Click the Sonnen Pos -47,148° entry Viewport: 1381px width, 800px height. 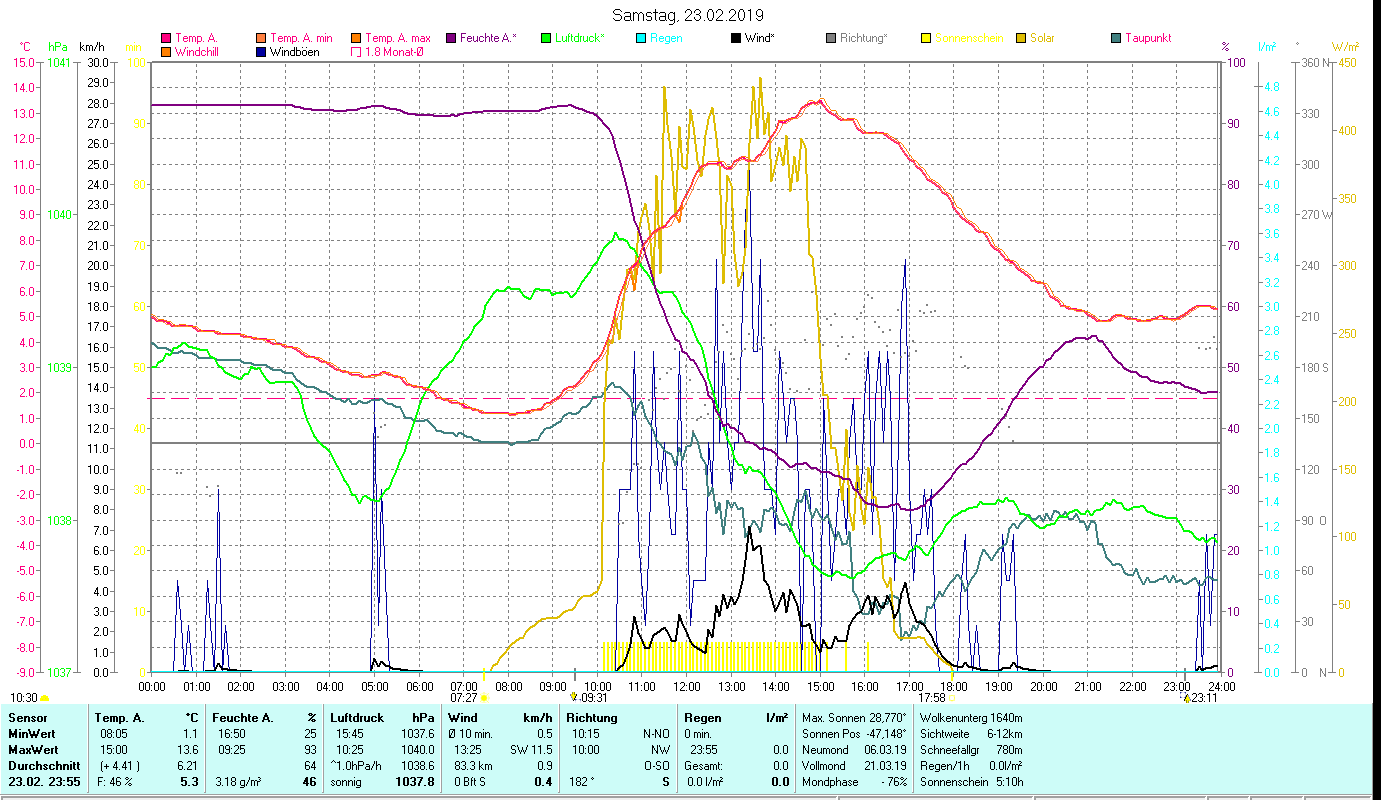(854, 734)
